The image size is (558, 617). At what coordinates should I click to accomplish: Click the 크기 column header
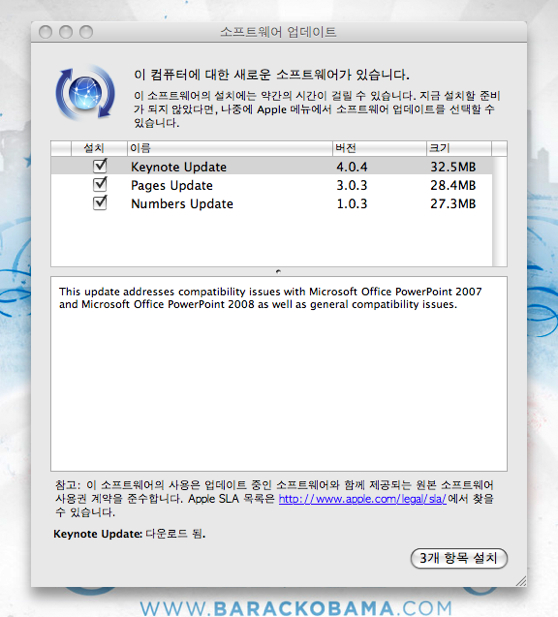click(459, 148)
